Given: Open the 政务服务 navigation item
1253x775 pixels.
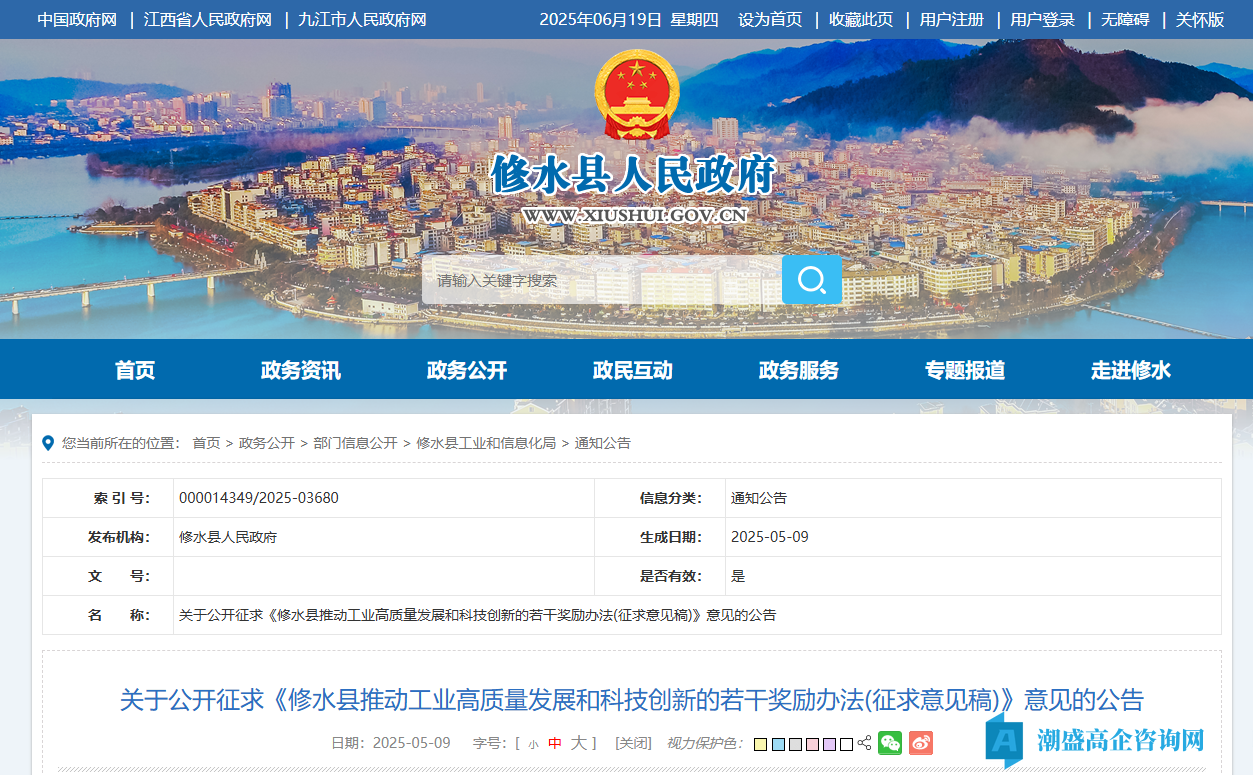Looking at the screenshot, I should [799, 370].
